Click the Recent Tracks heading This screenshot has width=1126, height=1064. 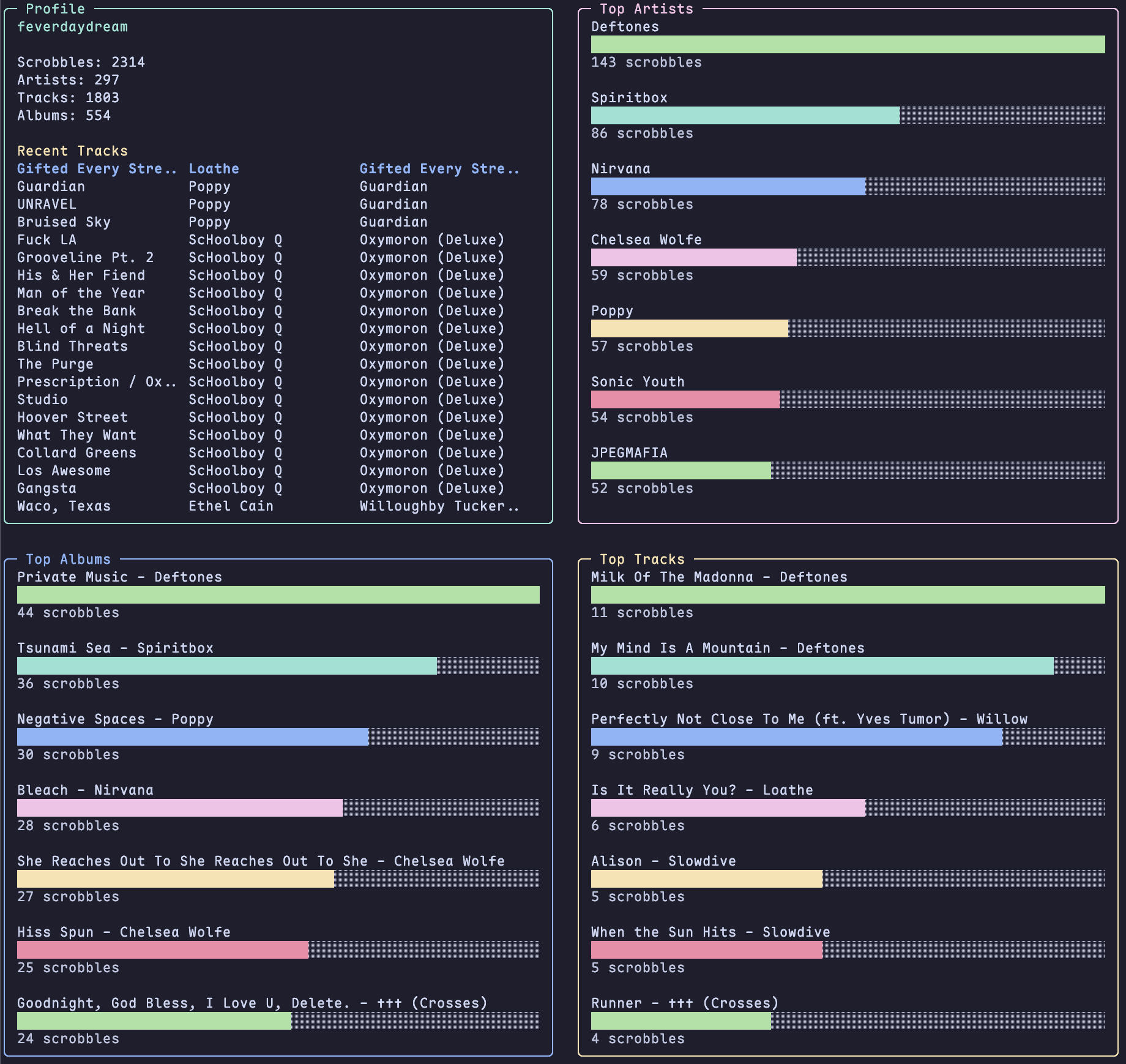[72, 151]
